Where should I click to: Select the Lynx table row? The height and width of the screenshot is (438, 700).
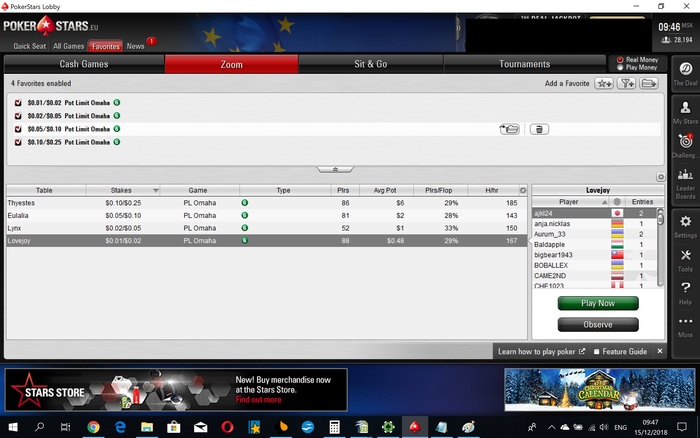[267, 228]
